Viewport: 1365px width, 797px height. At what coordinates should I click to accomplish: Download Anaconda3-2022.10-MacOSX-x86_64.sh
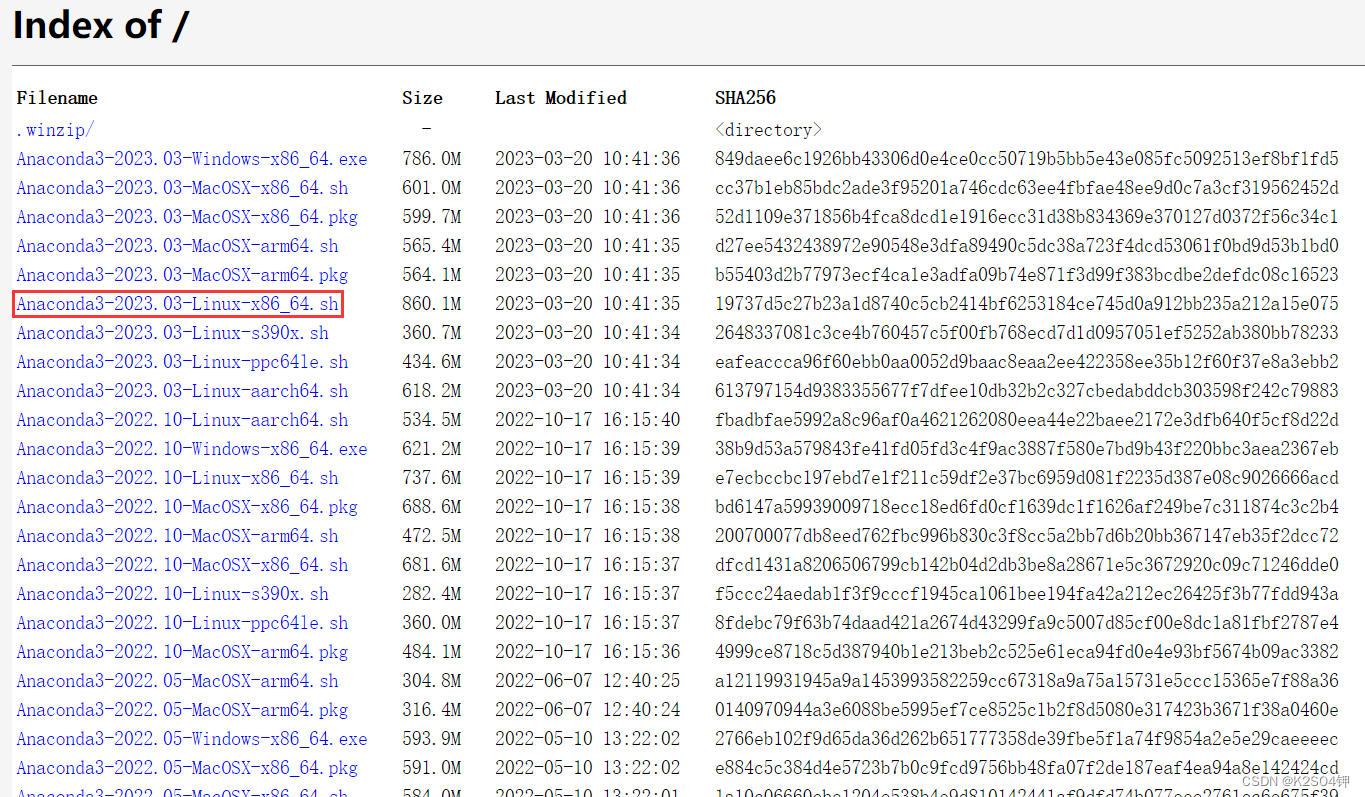click(x=182, y=565)
